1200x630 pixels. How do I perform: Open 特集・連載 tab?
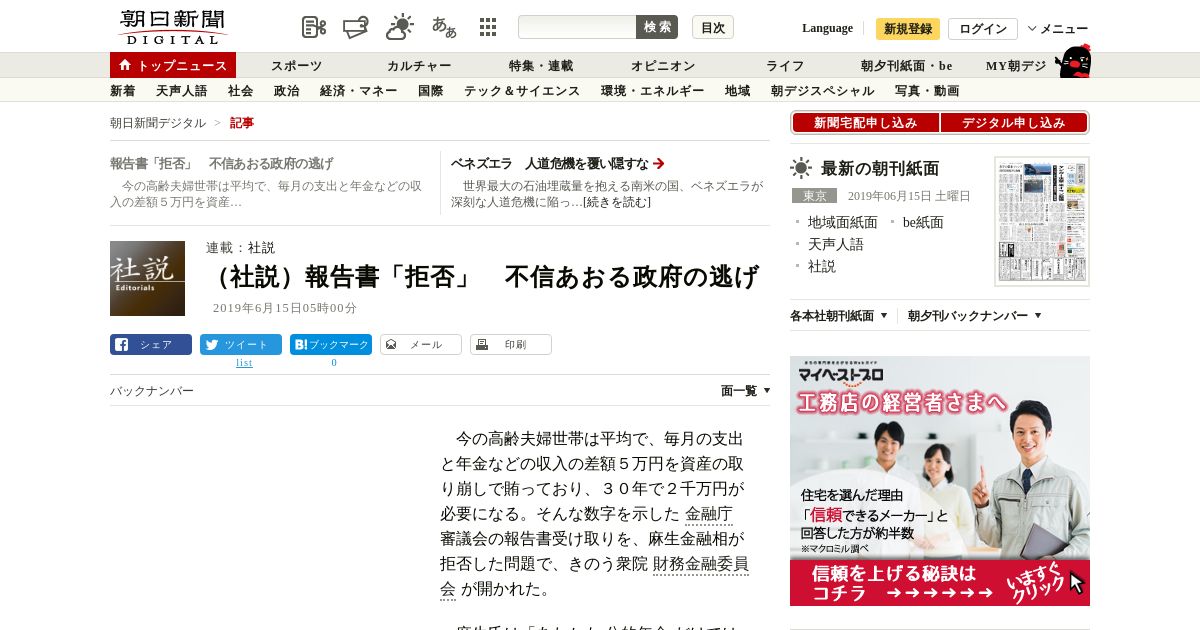541,66
